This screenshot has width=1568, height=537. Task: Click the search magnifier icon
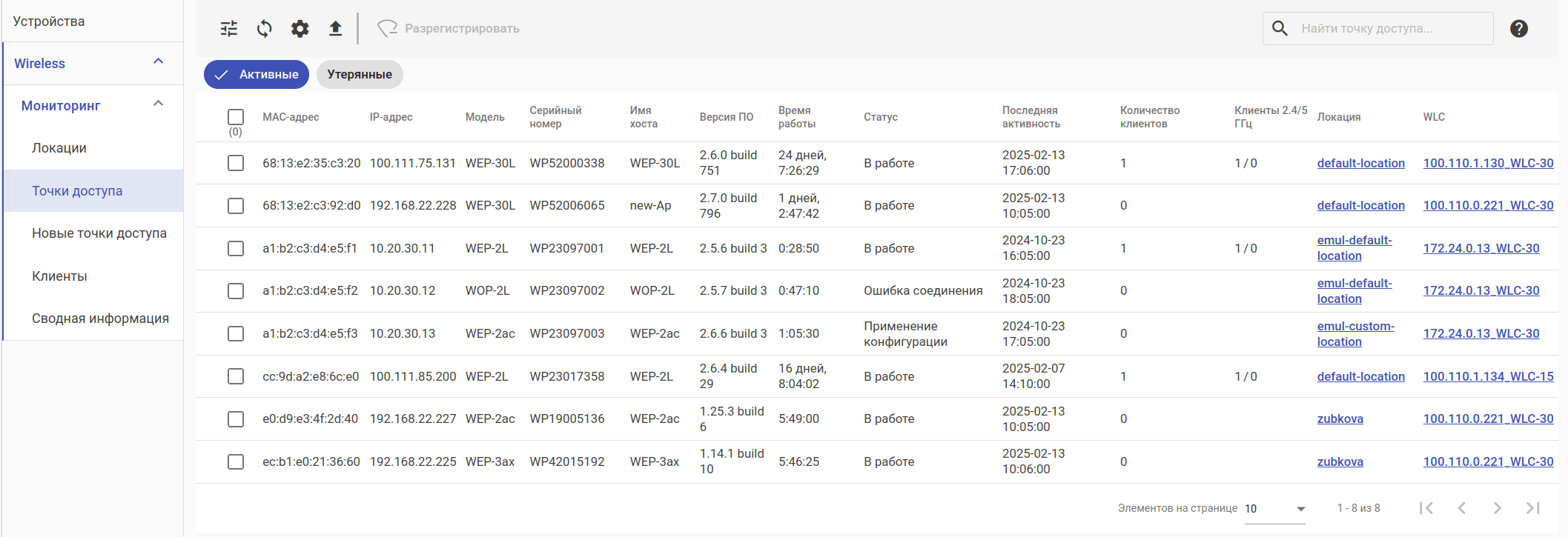tap(1280, 28)
